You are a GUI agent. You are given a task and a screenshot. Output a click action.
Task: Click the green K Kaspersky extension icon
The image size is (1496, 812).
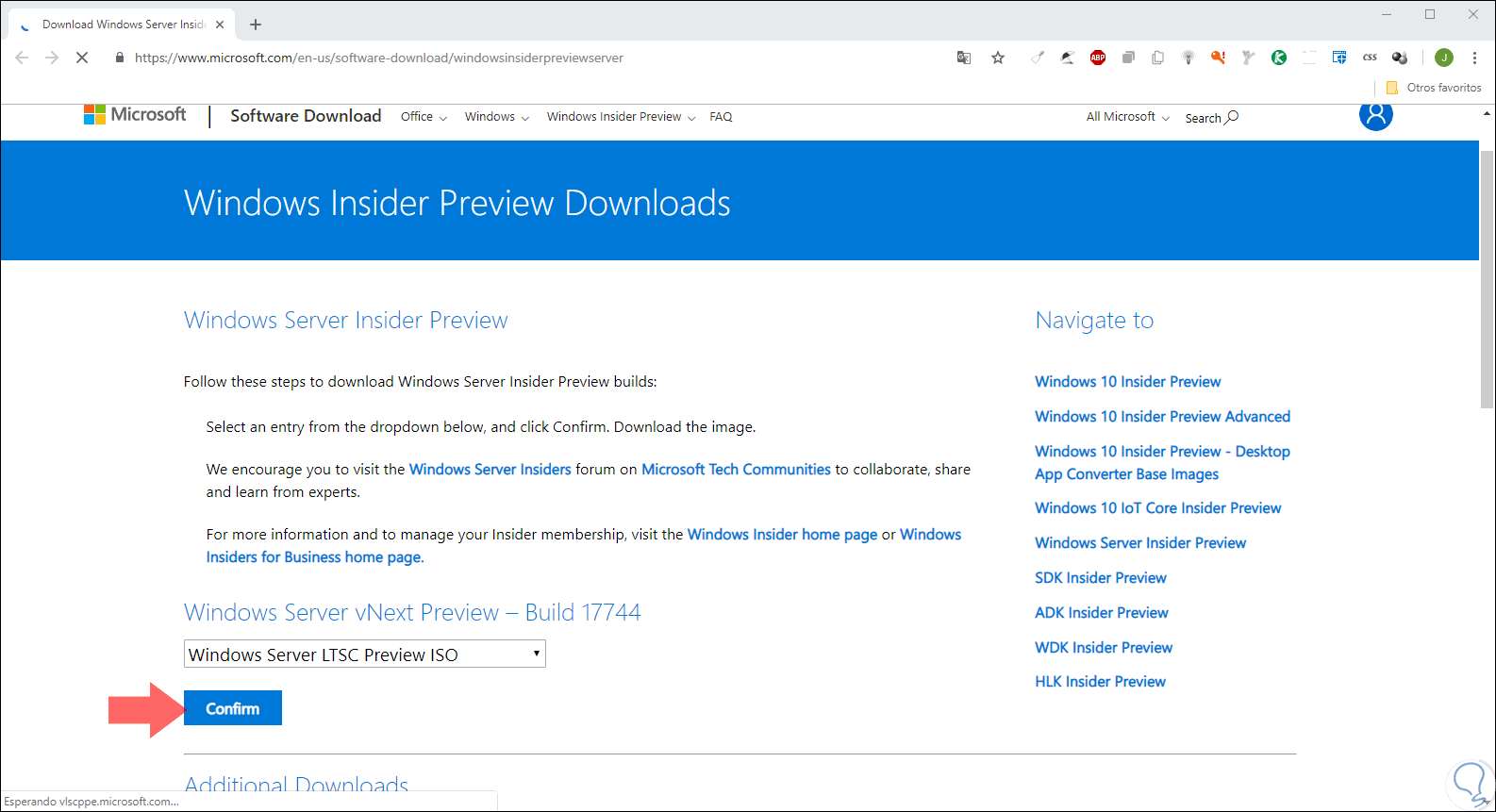1279,58
